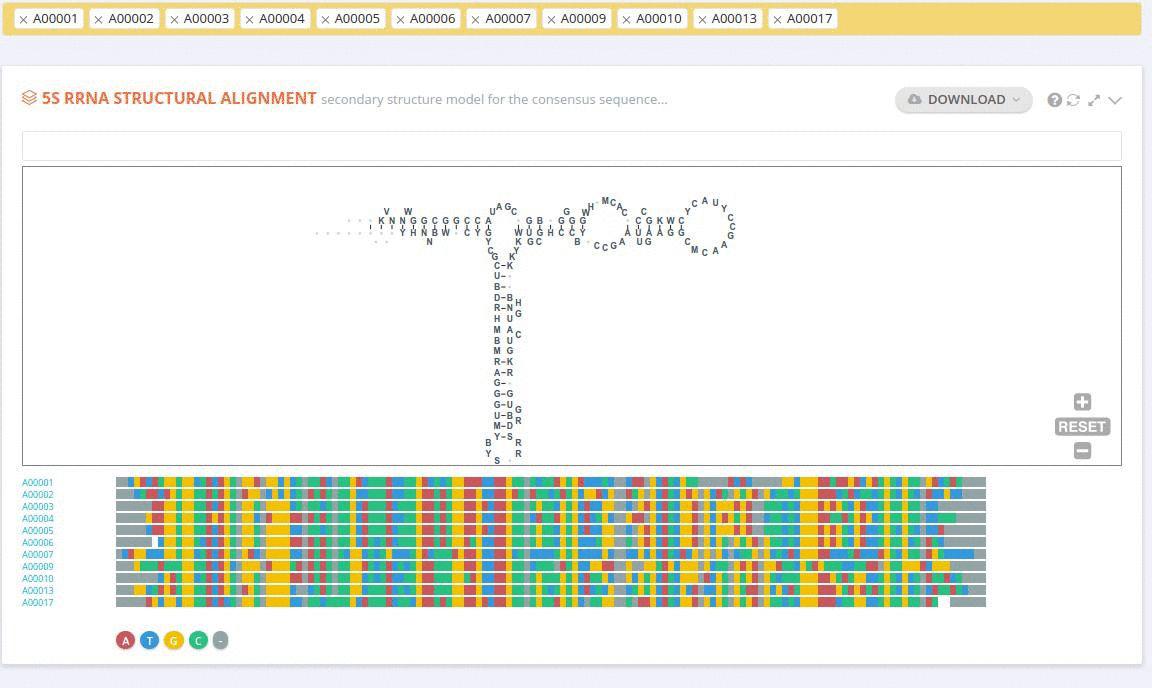Expand the alignment panel to fullscreen
Viewport: 1152px width, 688px height.
coord(1094,100)
